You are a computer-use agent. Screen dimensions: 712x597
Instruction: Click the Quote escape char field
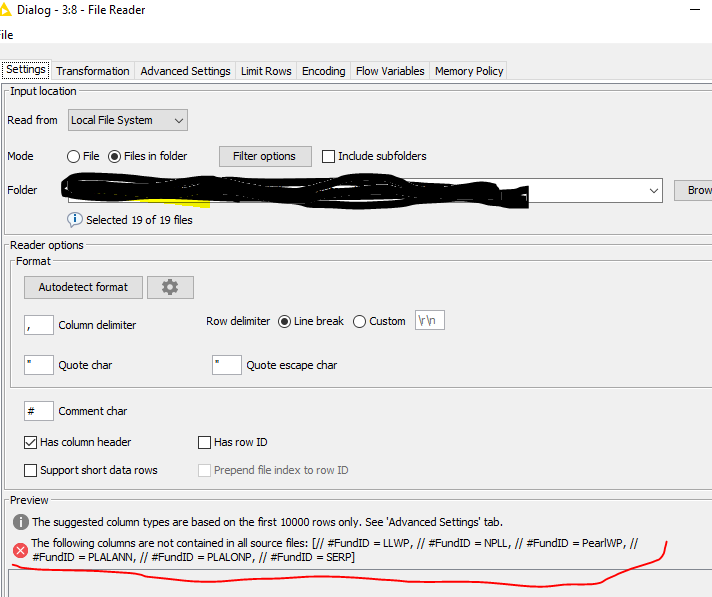pos(227,365)
